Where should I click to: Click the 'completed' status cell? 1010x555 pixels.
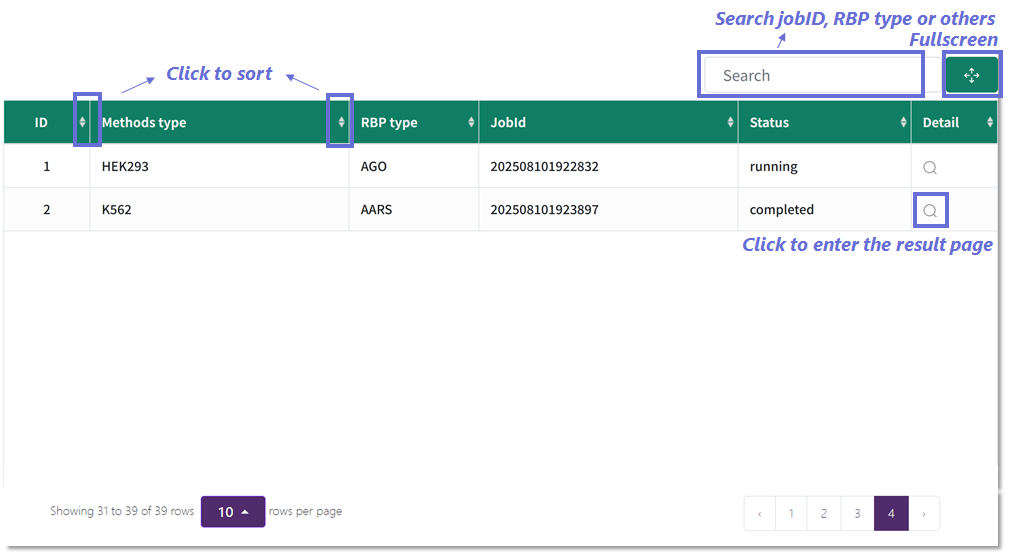pos(782,210)
